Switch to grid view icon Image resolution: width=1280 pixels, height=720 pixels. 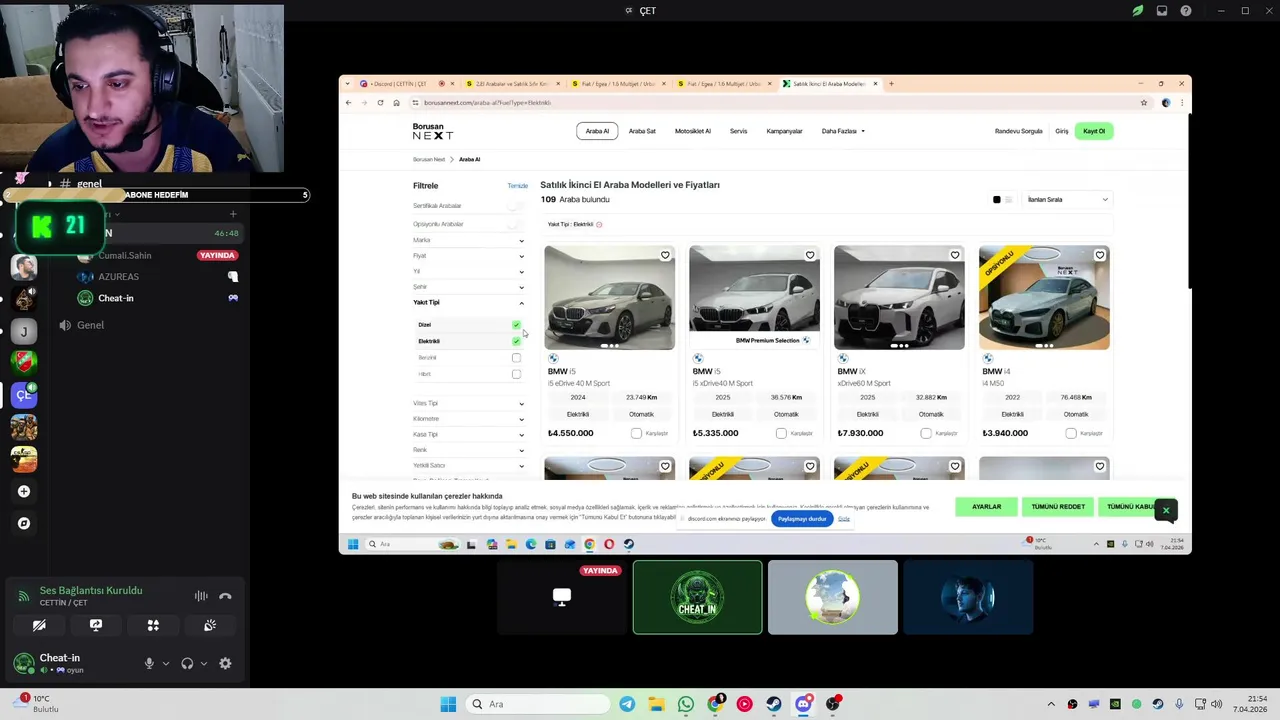point(996,199)
